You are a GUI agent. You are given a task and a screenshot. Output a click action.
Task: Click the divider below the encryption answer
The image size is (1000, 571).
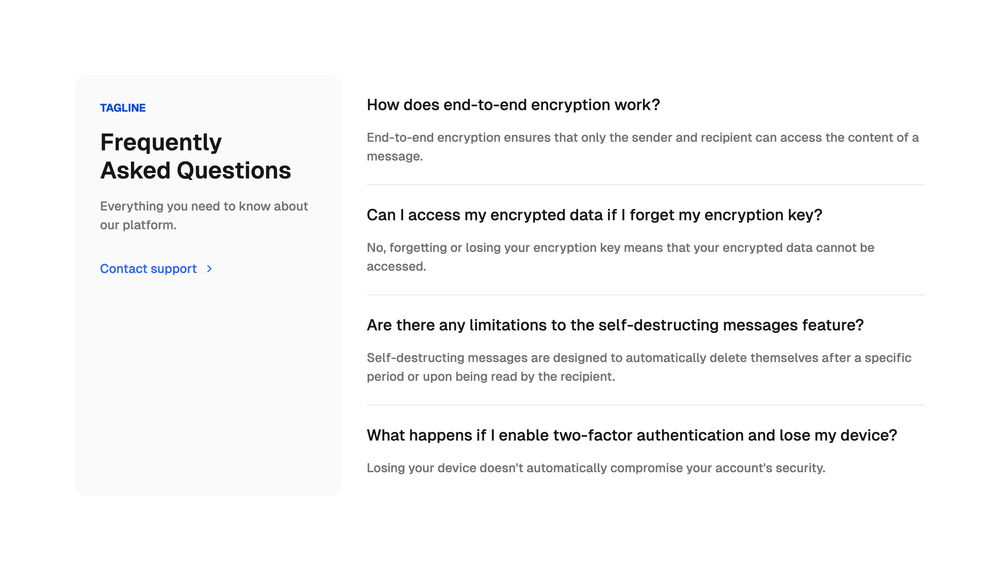pyautogui.click(x=645, y=185)
